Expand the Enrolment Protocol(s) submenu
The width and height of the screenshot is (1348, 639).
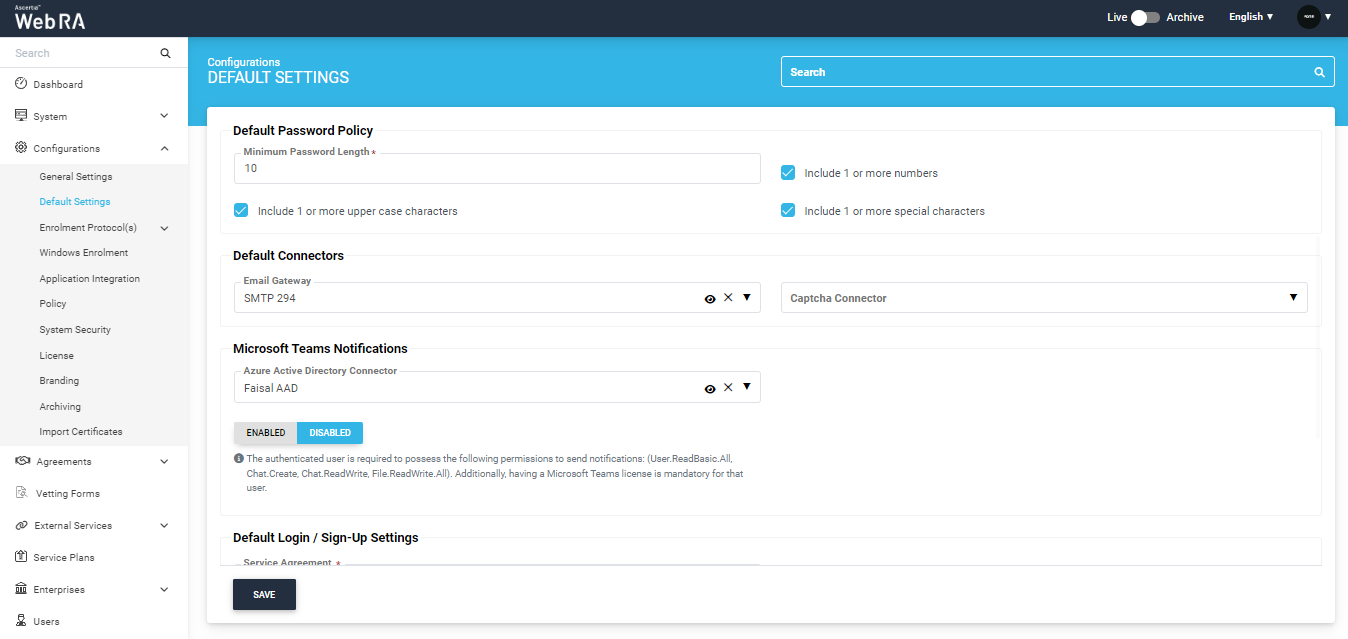point(164,228)
